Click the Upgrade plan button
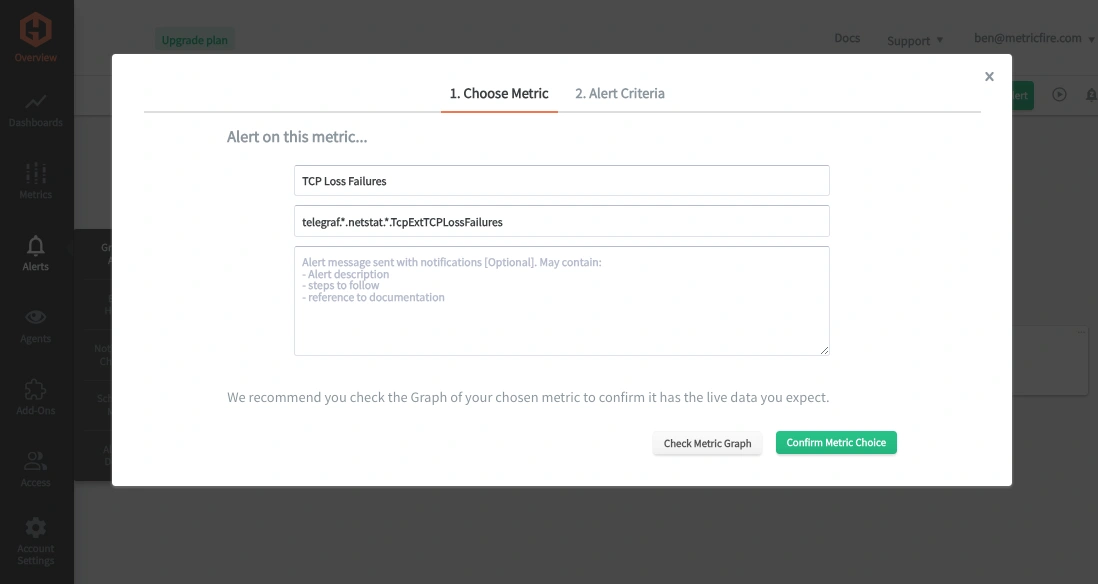The image size is (1098, 584). pyautogui.click(x=195, y=40)
